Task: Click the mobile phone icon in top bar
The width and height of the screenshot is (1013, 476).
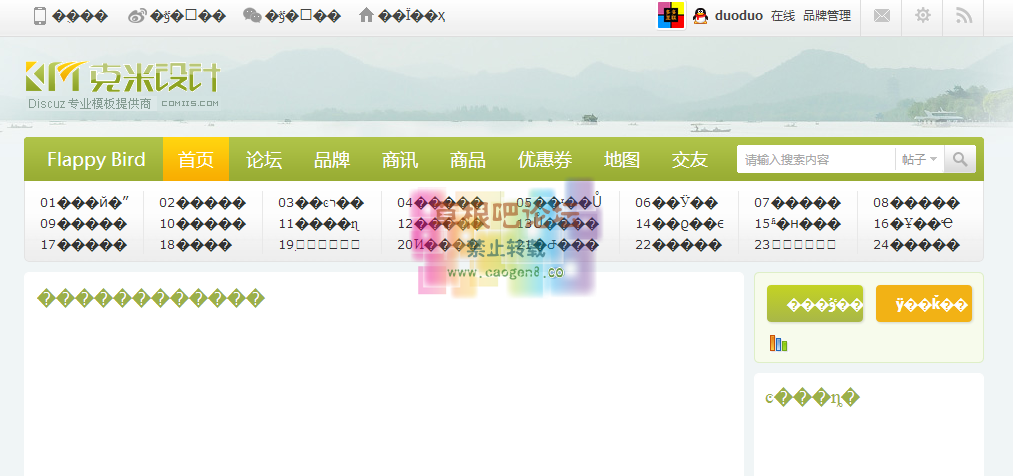Action: coord(40,16)
